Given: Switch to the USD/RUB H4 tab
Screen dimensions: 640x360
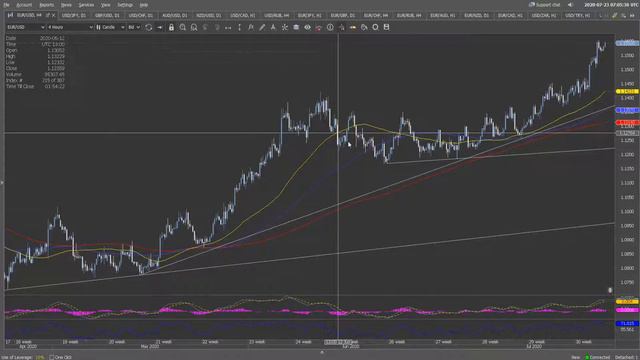Looking at the screenshot, I should 276,15.
